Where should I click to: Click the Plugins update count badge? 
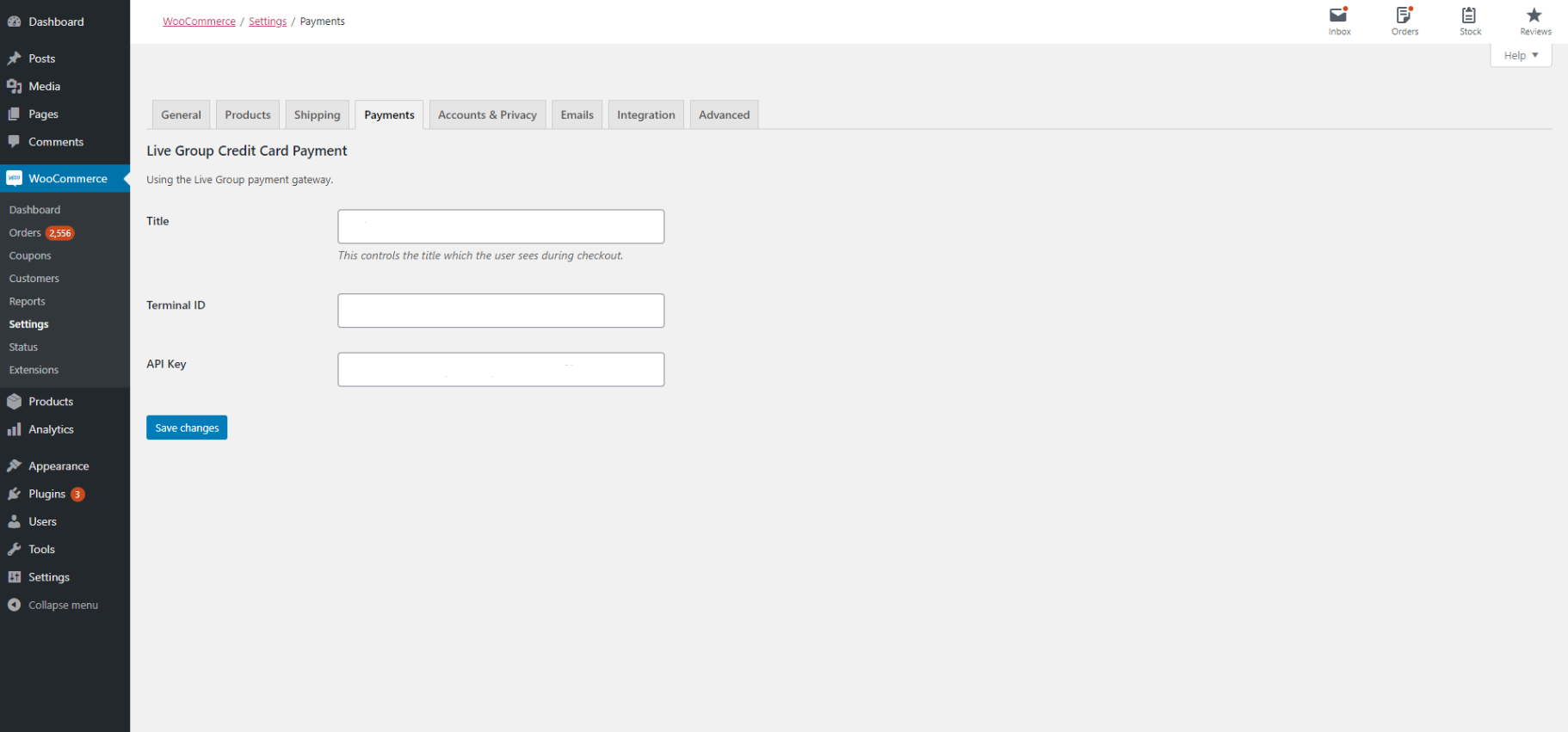(77, 494)
